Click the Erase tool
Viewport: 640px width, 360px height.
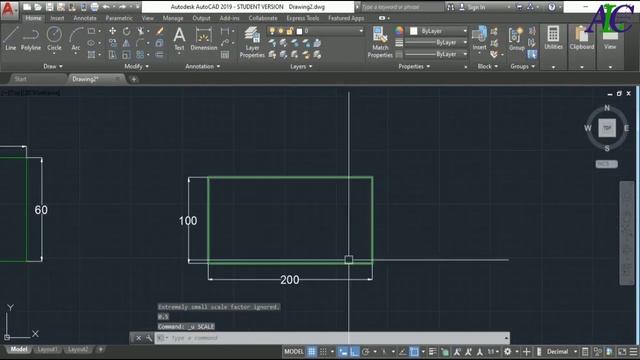160,31
